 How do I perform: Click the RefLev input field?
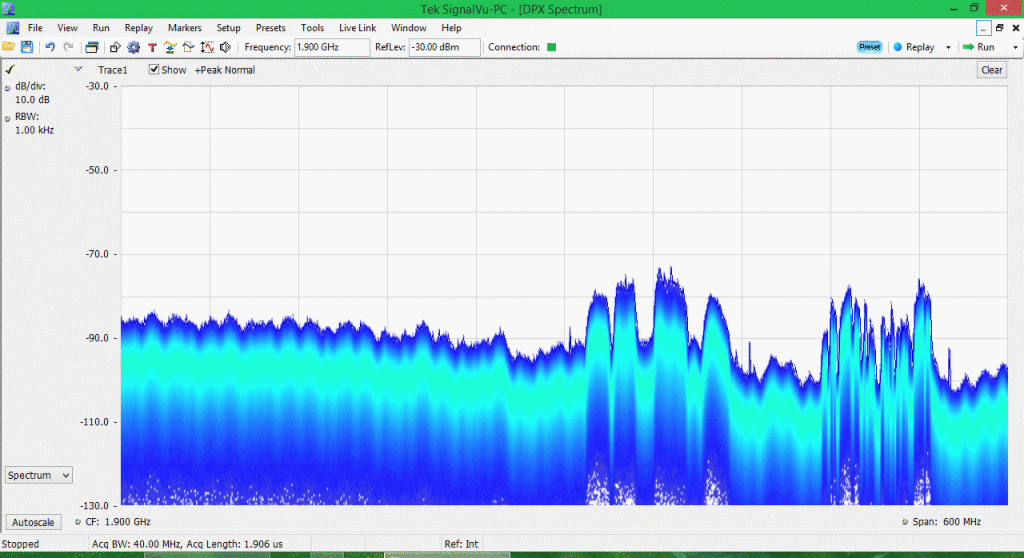(x=444, y=47)
